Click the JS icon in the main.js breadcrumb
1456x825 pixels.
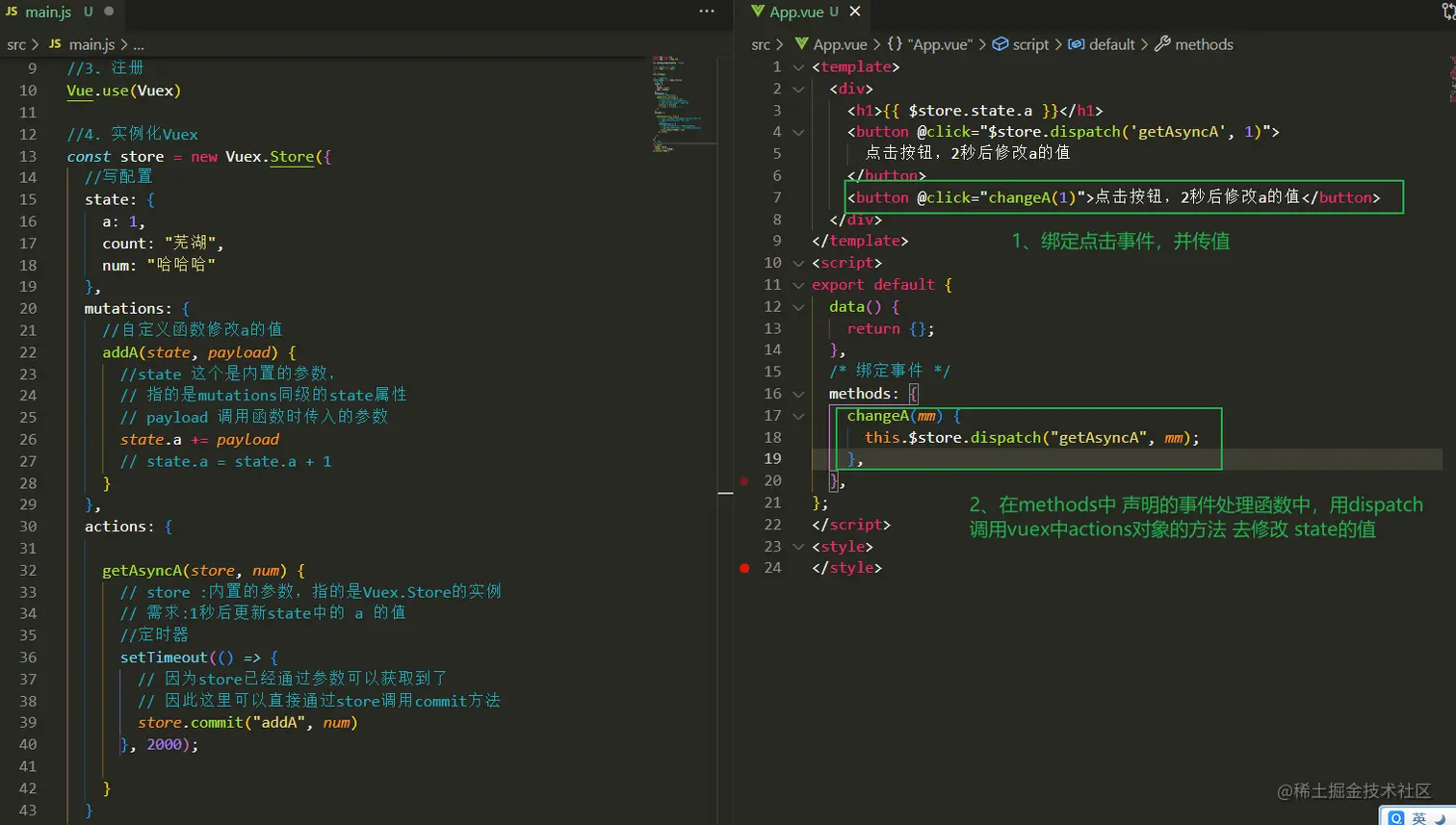[55, 44]
